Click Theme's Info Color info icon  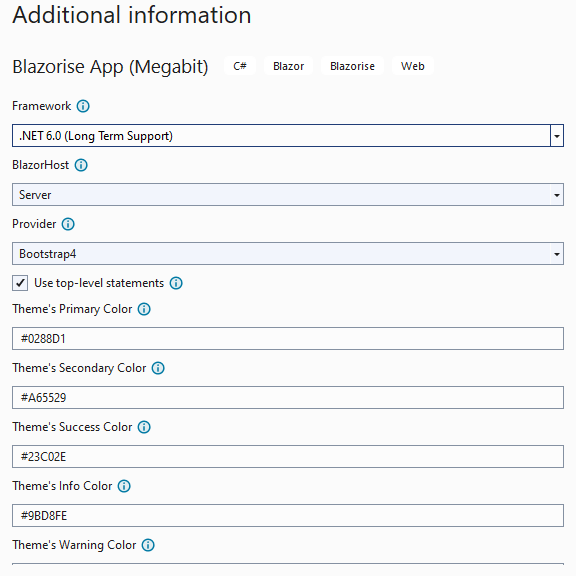coord(124,486)
